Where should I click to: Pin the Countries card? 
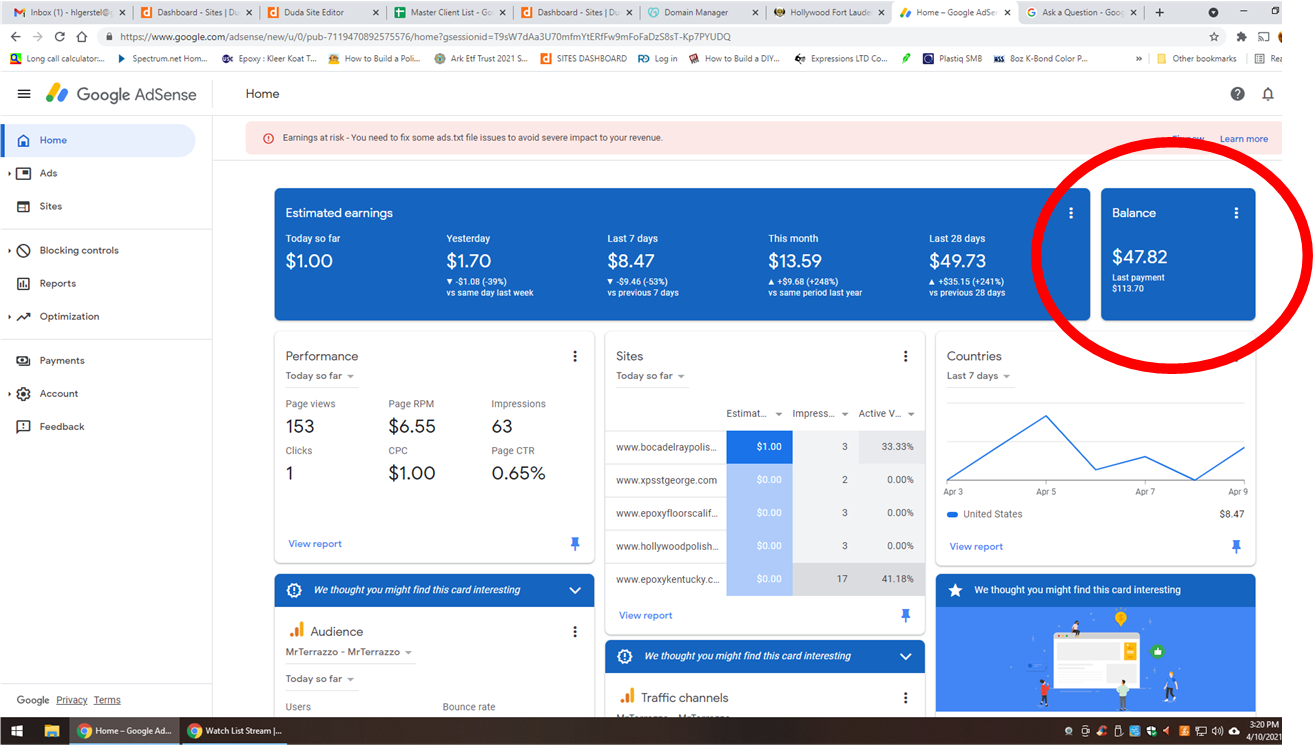(x=1236, y=547)
